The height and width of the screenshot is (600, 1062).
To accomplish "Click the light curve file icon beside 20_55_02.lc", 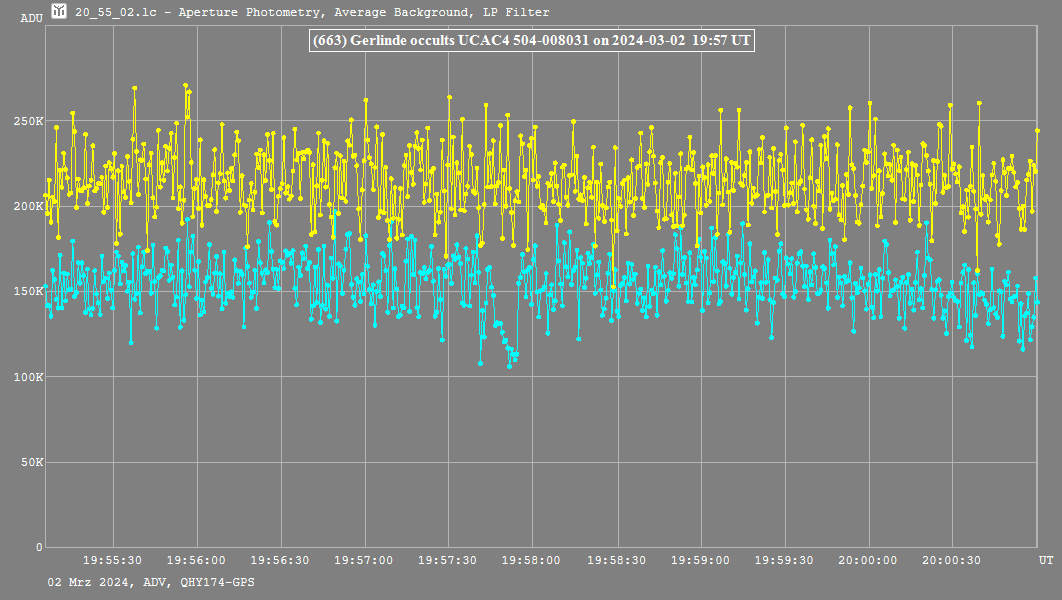I will click(x=59, y=12).
